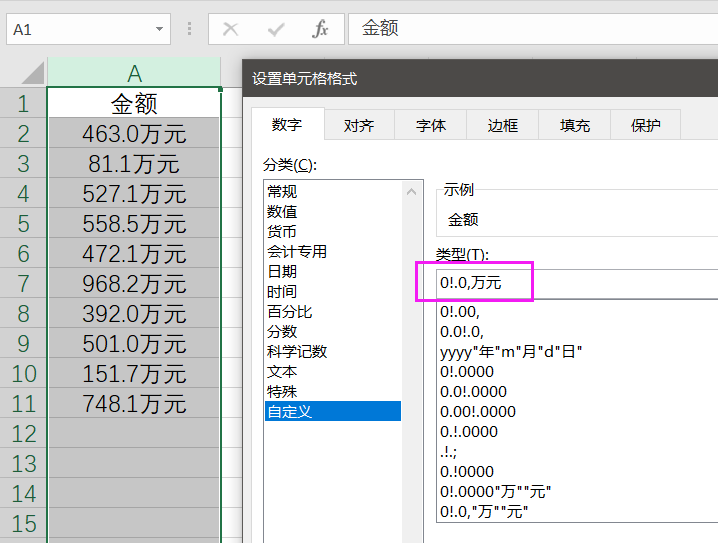Click cell with 558.5万元
718x543 pixels.
coord(134,223)
